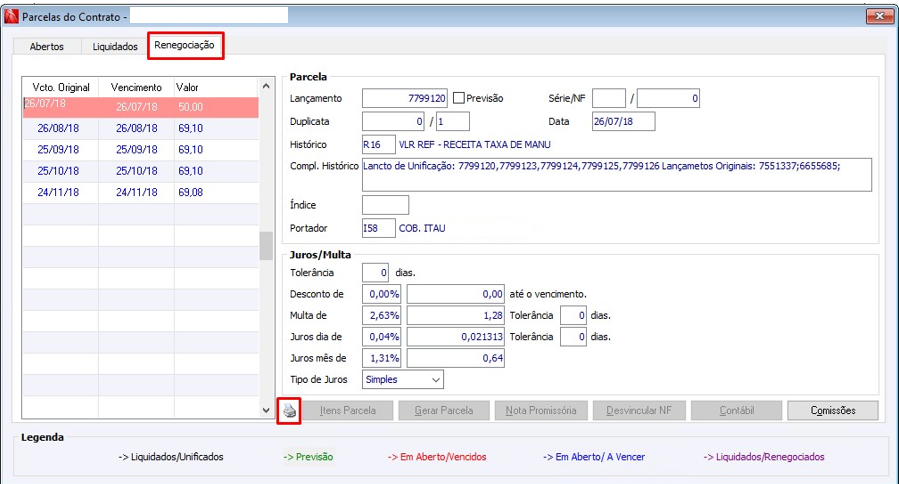899x484 pixels.
Task: Click the Compl. Histórico text box
Action: (x=617, y=175)
